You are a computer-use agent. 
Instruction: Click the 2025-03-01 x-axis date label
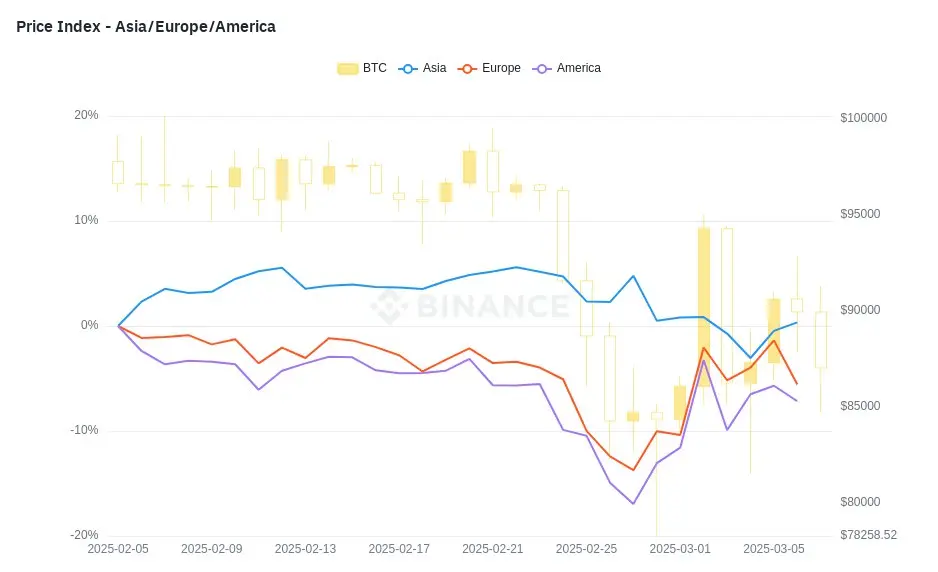point(680,549)
